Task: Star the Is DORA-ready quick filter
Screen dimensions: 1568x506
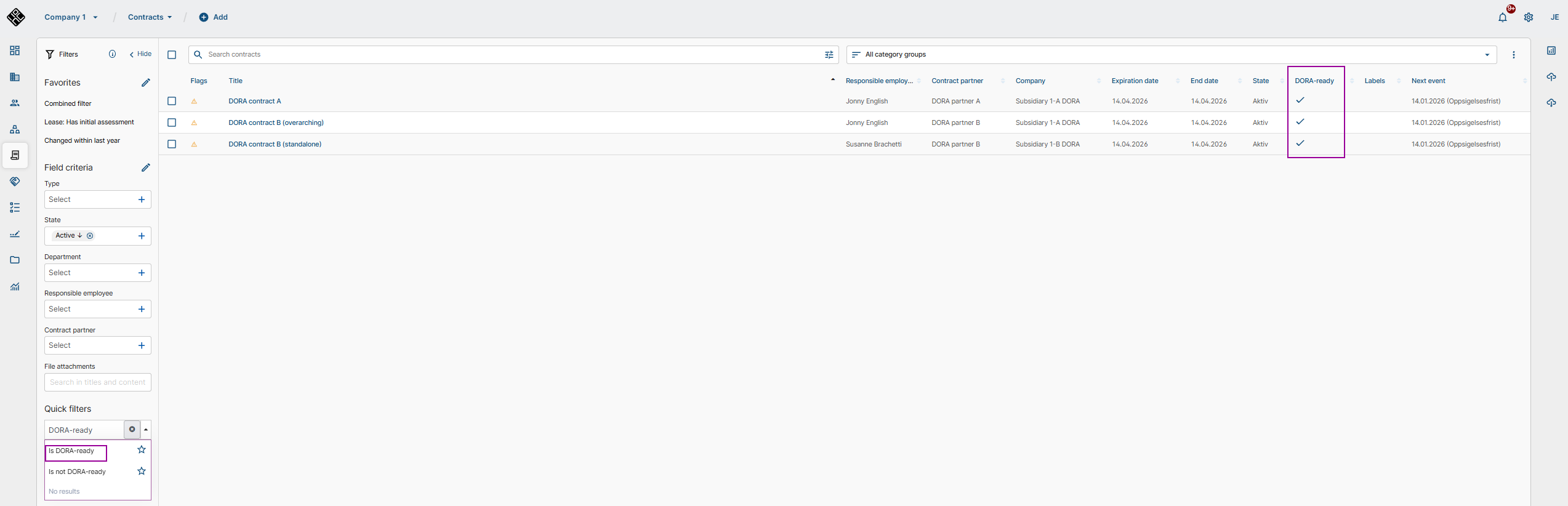Action: [x=142, y=450]
